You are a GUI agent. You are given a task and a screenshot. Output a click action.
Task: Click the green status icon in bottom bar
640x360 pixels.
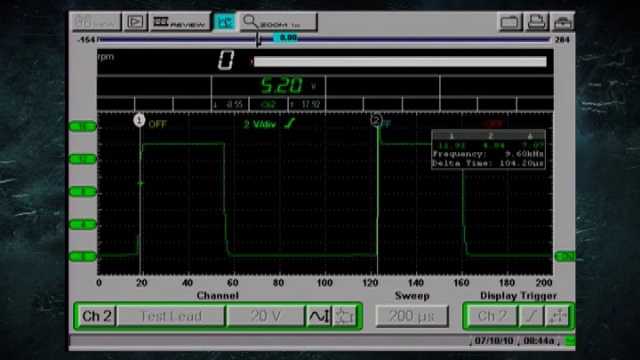tap(570, 341)
